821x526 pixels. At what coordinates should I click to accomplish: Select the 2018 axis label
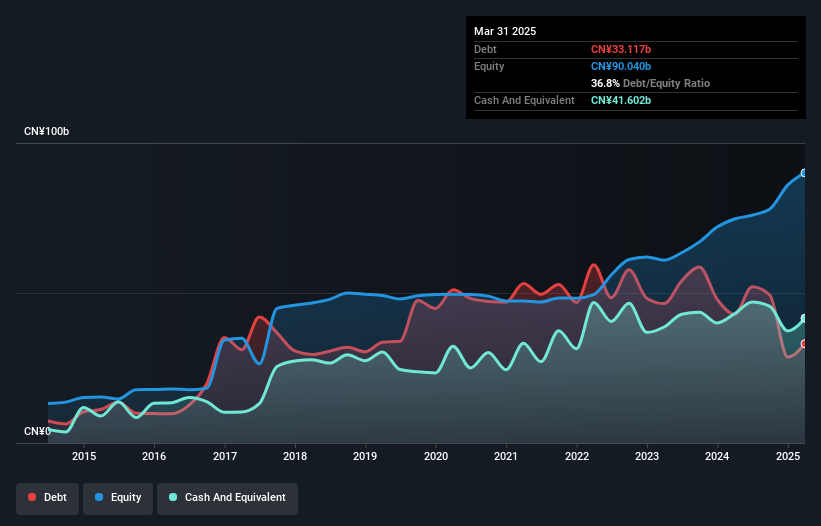295,456
